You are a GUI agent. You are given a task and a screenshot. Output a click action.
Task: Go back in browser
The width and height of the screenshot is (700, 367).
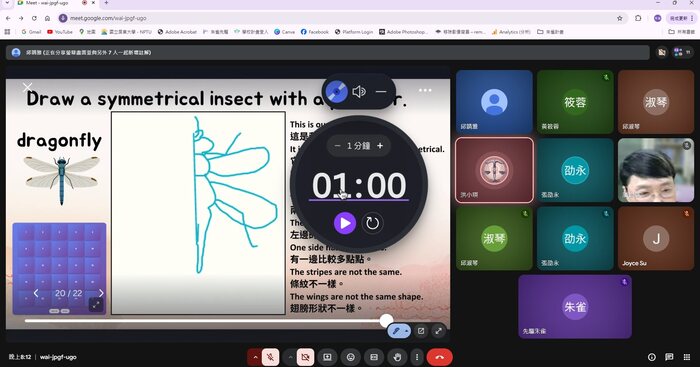(x=8, y=18)
